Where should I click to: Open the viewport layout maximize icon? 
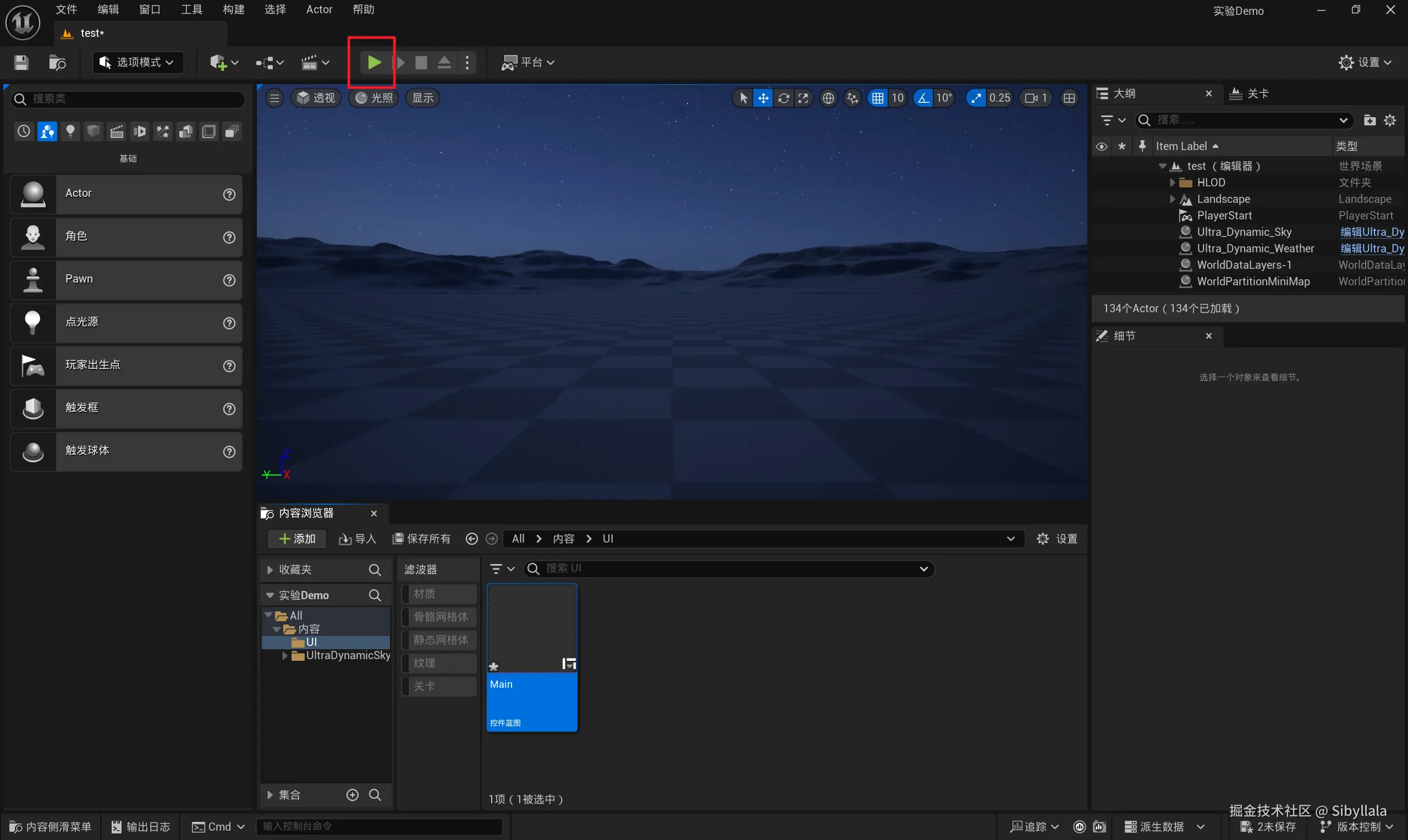pos(1069,98)
